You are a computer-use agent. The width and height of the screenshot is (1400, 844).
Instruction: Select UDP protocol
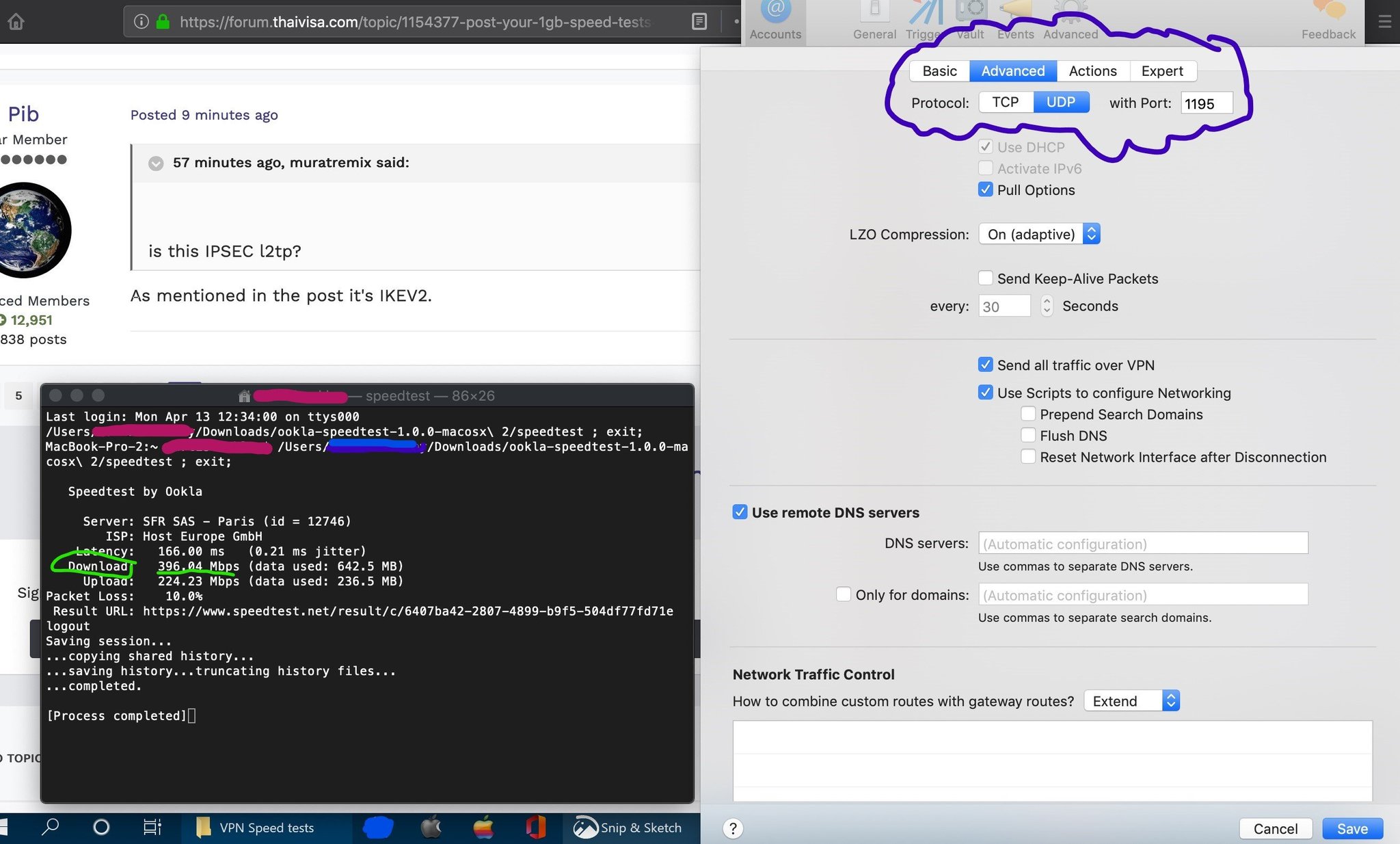[x=1061, y=102]
